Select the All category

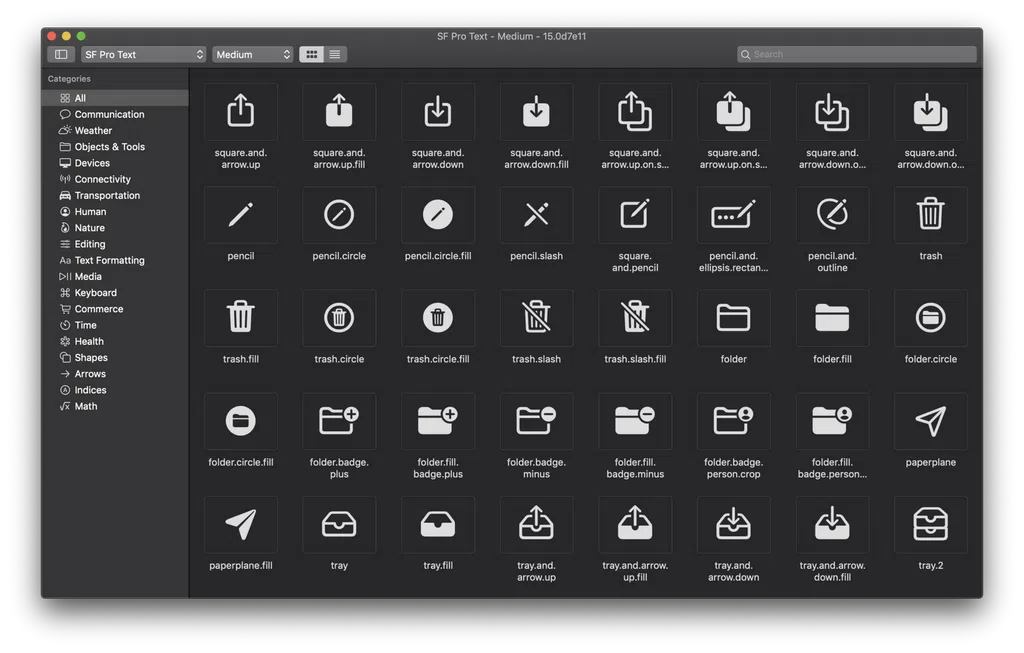coord(115,98)
